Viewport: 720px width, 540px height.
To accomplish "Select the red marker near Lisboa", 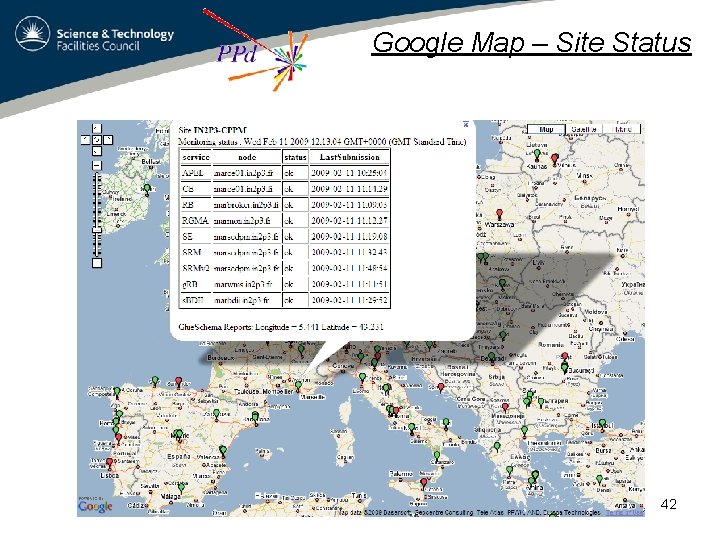I will pyautogui.click(x=109, y=463).
